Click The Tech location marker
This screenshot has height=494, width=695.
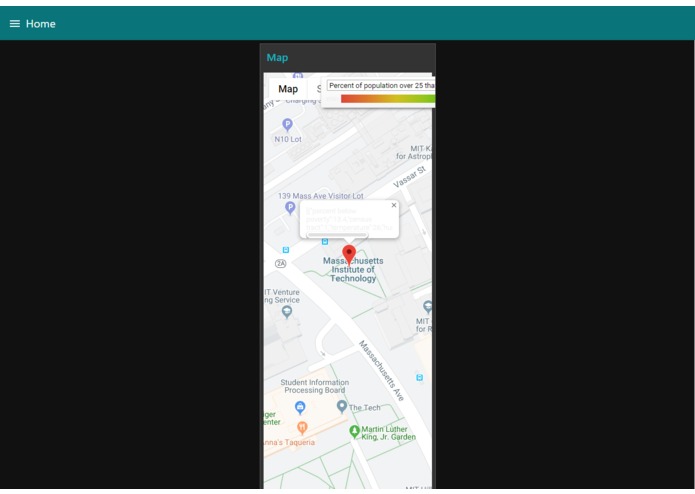[341, 406]
